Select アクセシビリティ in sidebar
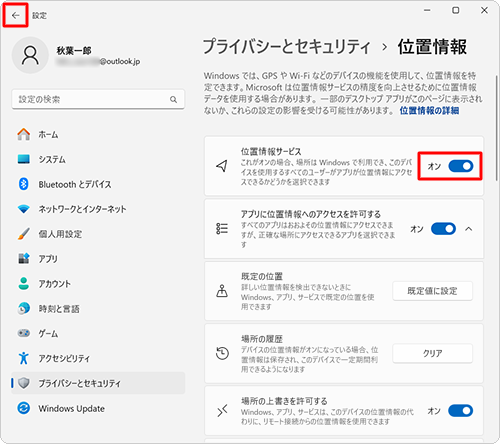The width and height of the screenshot is (500, 444). pos(98,358)
